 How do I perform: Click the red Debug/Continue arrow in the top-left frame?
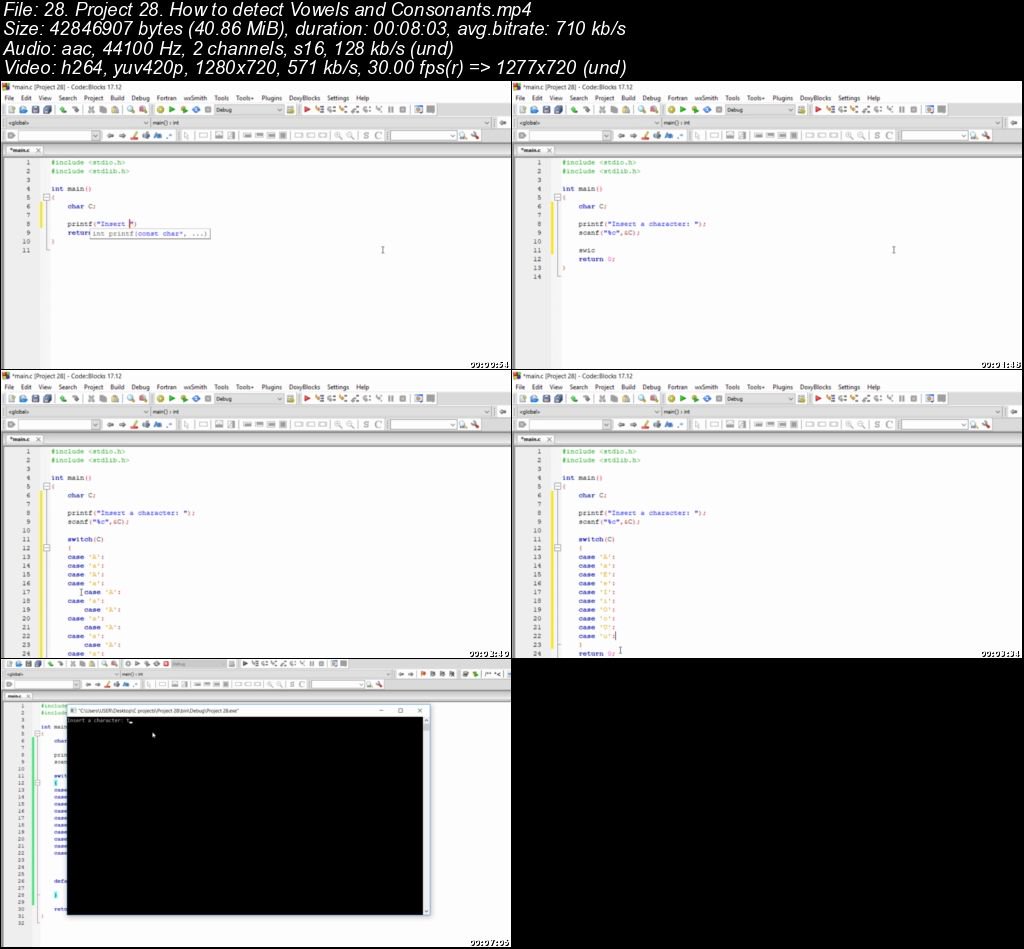(x=307, y=109)
